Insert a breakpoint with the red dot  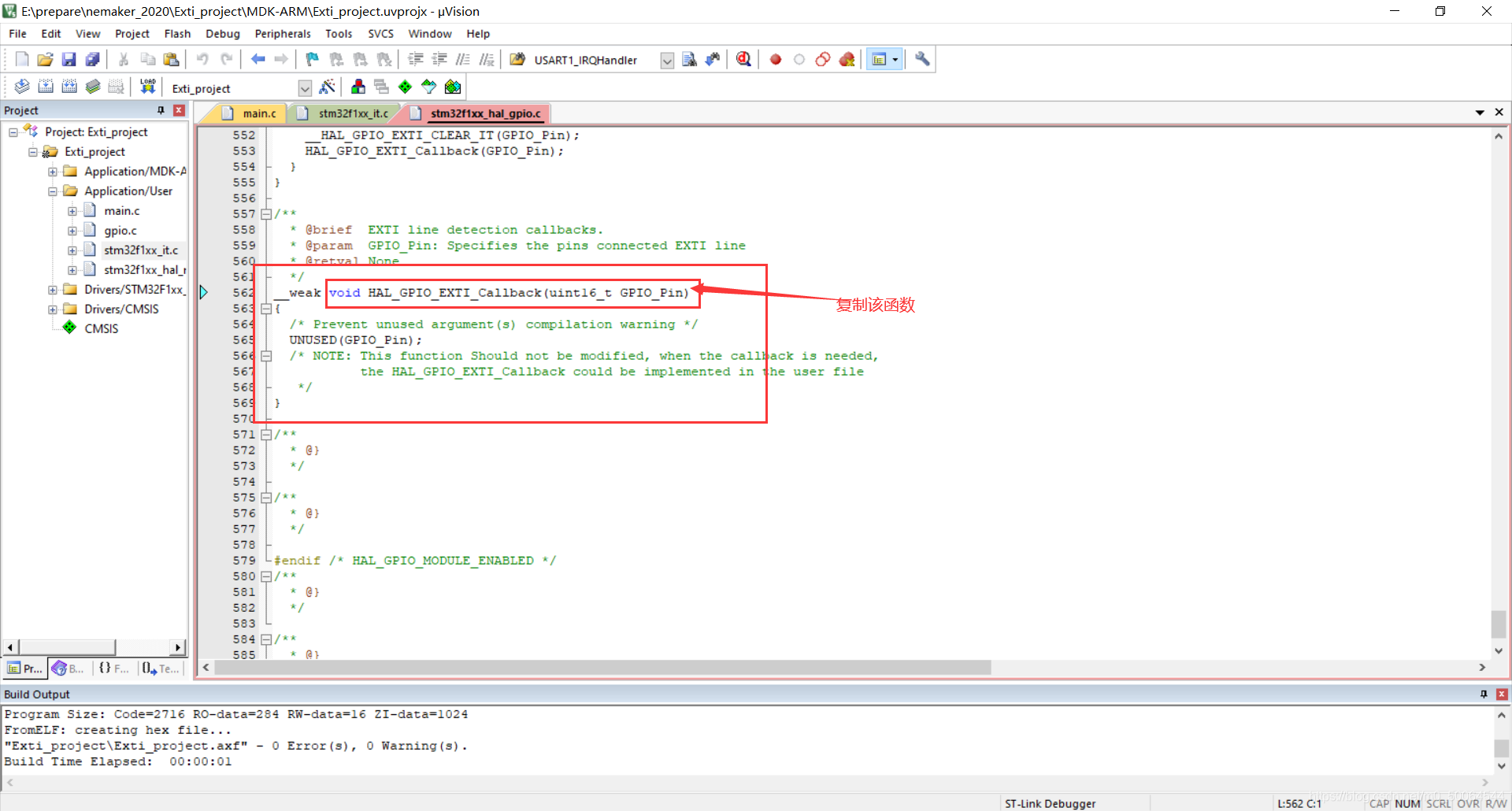tap(776, 59)
